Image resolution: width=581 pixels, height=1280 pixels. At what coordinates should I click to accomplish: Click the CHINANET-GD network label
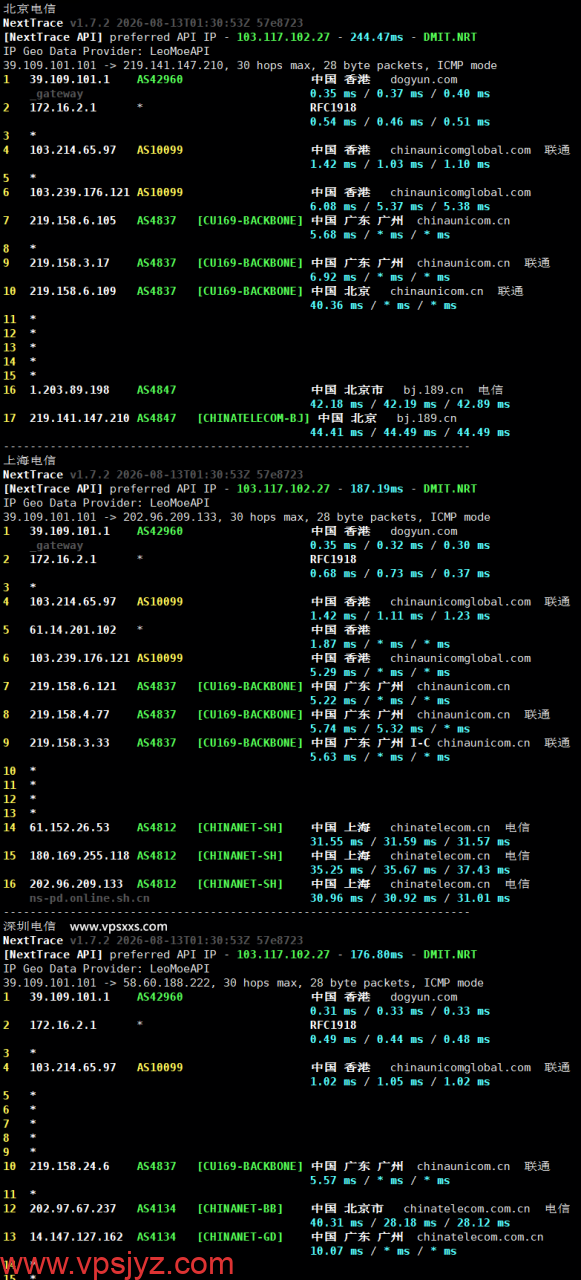[240, 1236]
